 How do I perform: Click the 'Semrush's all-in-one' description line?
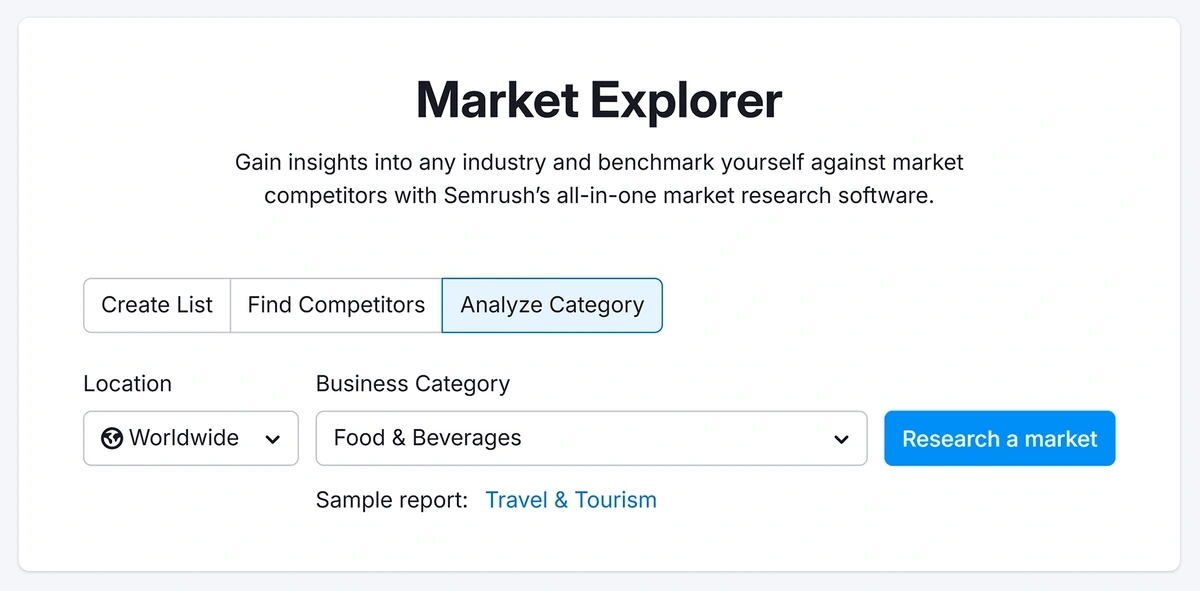599,196
